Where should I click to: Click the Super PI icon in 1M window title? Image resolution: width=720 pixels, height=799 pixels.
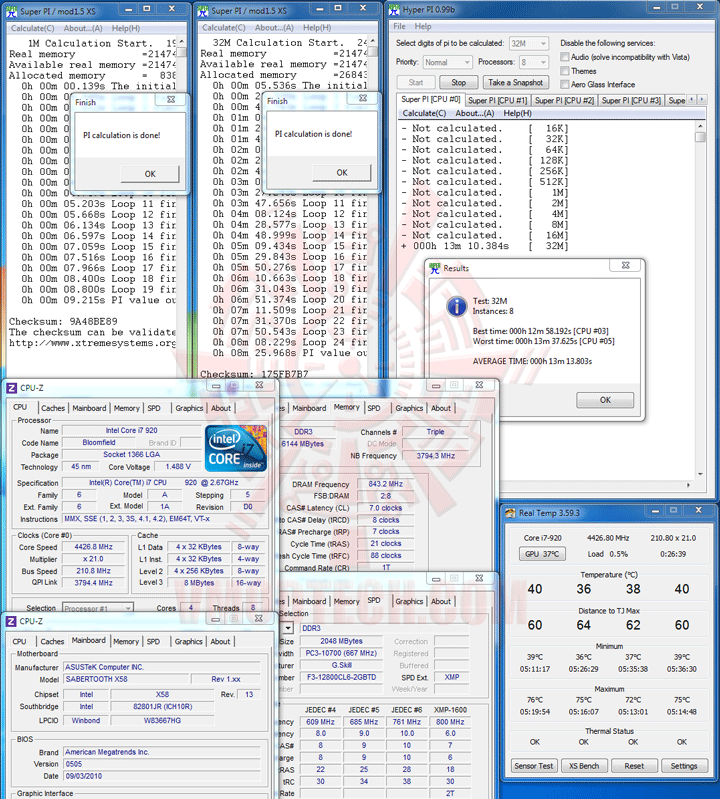11,11
